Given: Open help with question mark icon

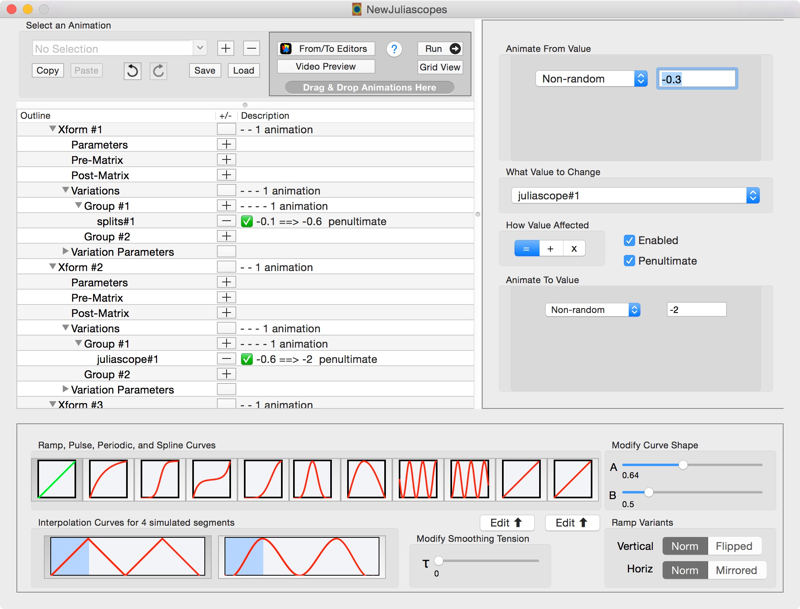Looking at the screenshot, I should pos(394,49).
